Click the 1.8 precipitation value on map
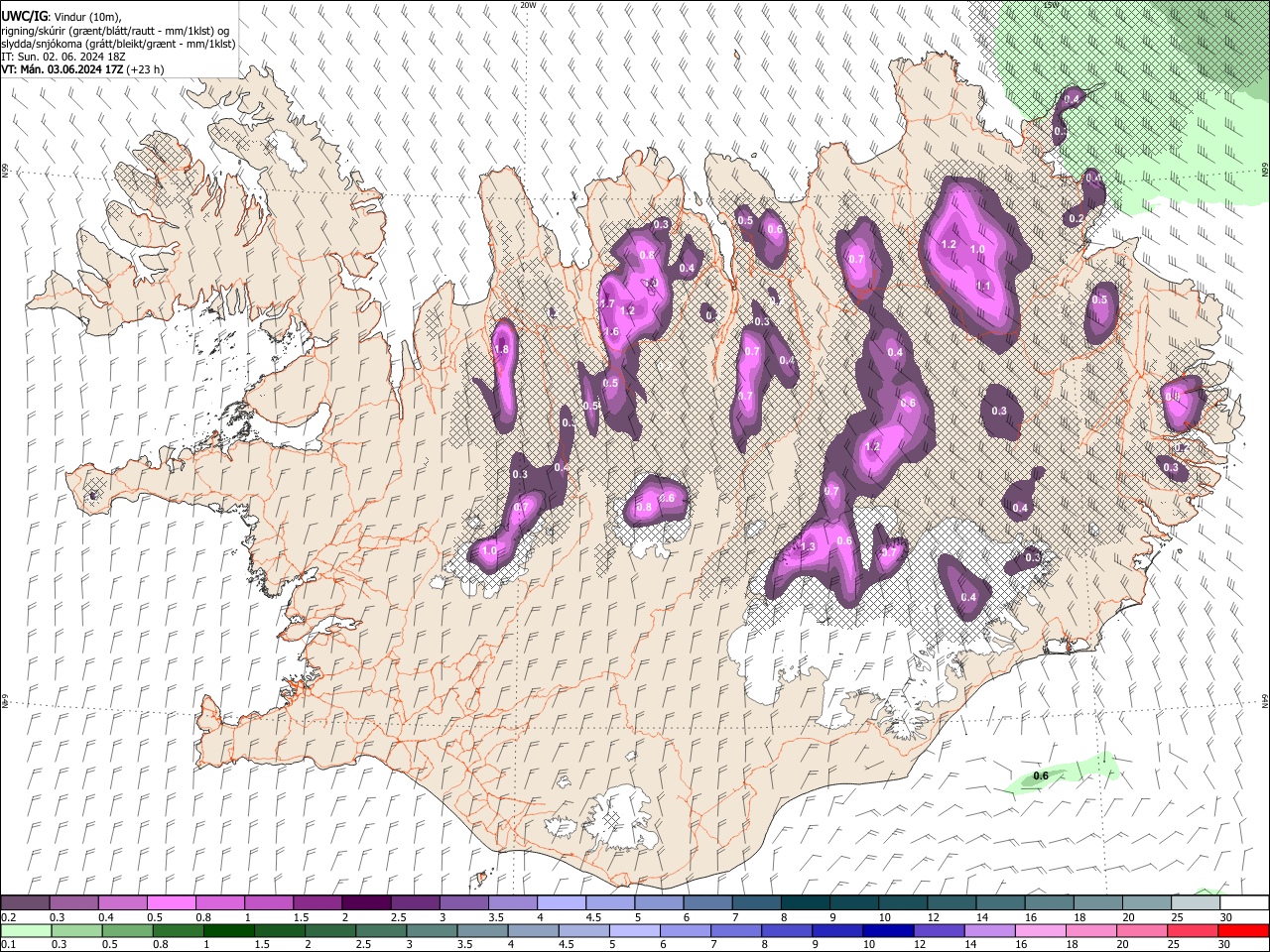 coord(501,349)
